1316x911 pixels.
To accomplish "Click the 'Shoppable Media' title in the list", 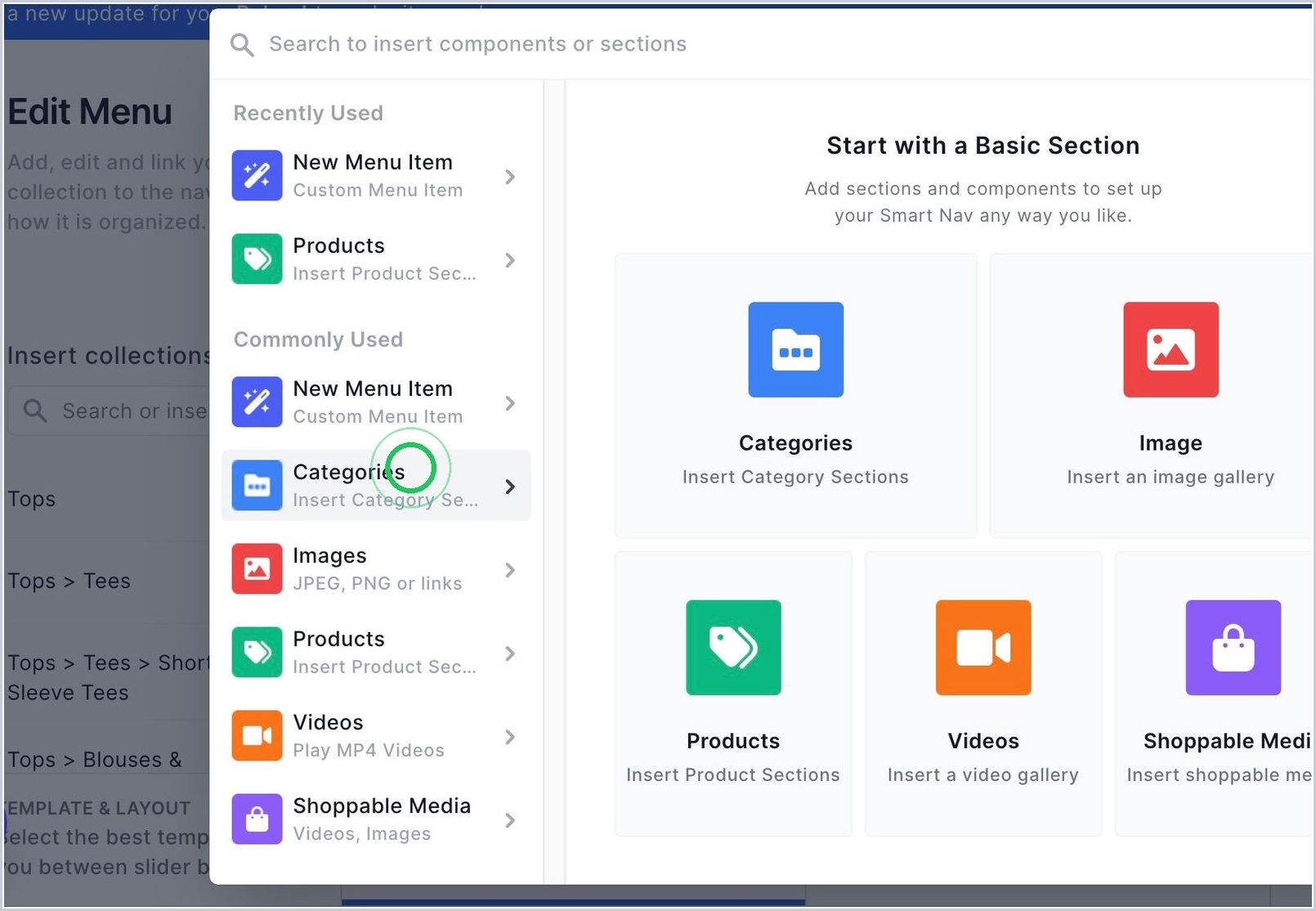I will pyautogui.click(x=382, y=806).
